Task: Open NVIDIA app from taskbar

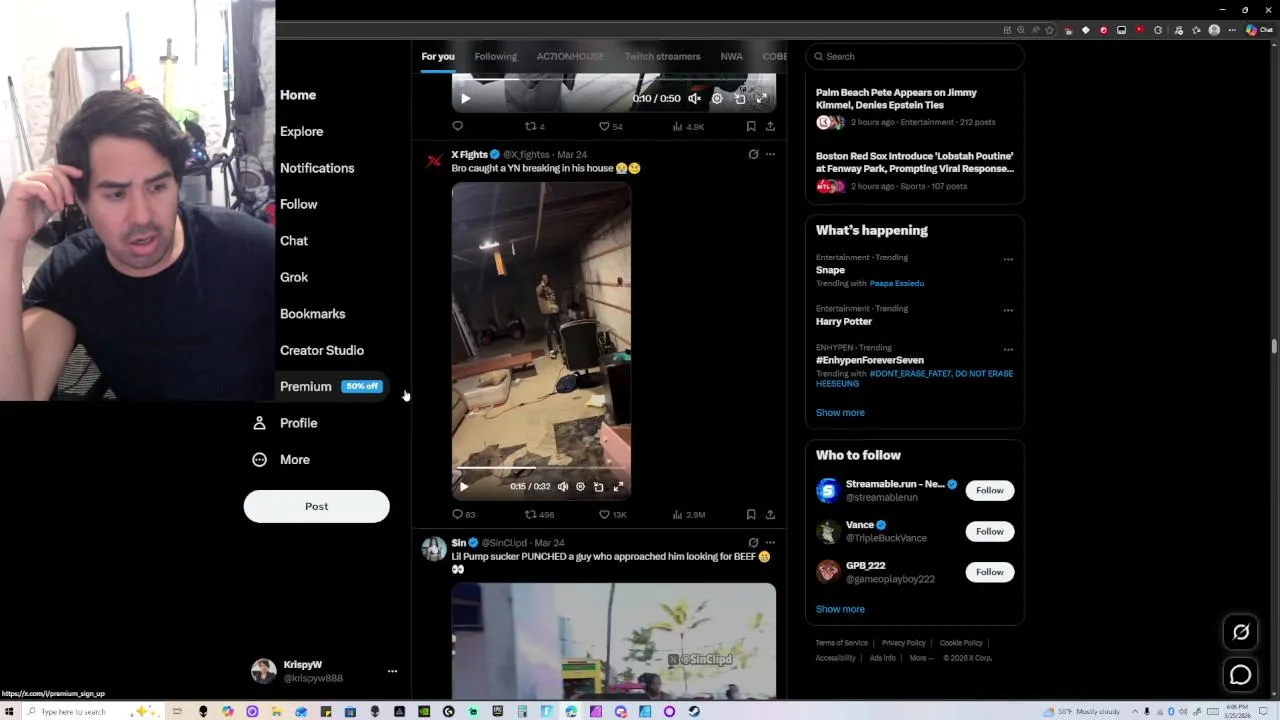Action: 424,711
